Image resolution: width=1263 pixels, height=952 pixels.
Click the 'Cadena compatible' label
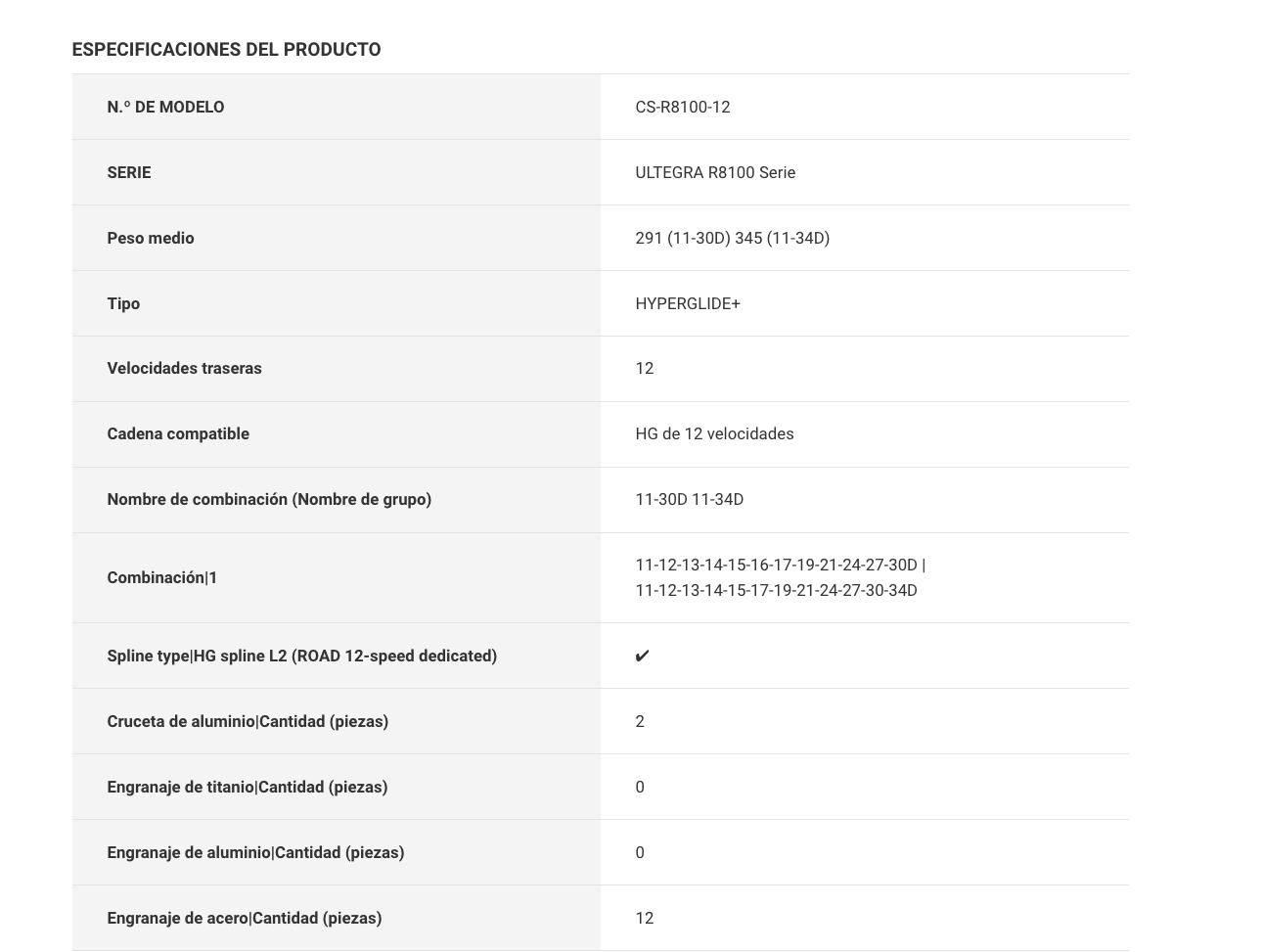[178, 434]
